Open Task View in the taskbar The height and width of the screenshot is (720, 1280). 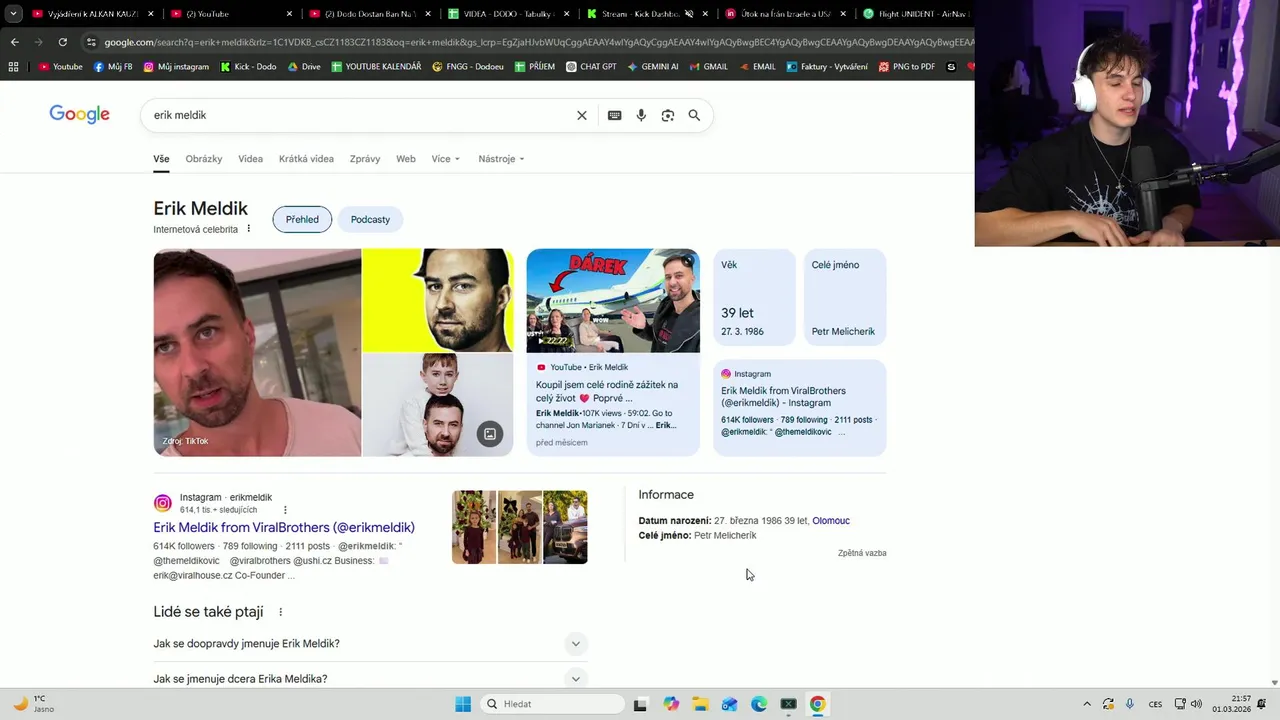click(x=640, y=704)
